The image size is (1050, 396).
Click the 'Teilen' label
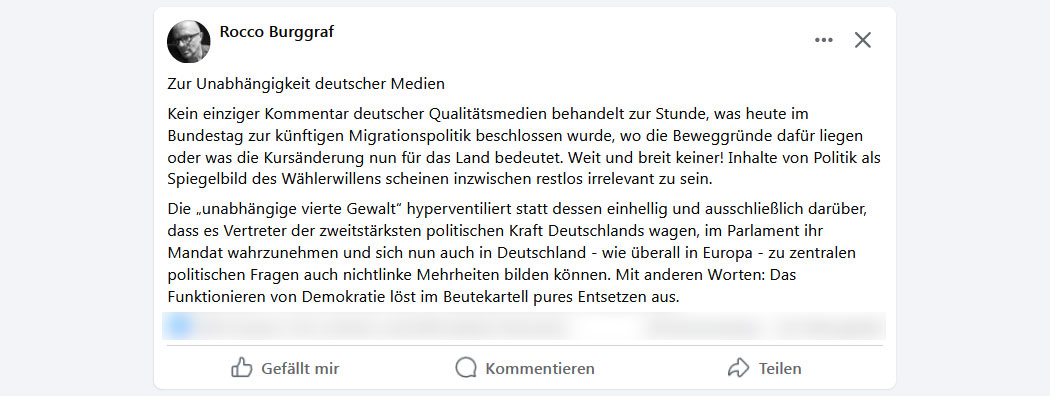779,369
